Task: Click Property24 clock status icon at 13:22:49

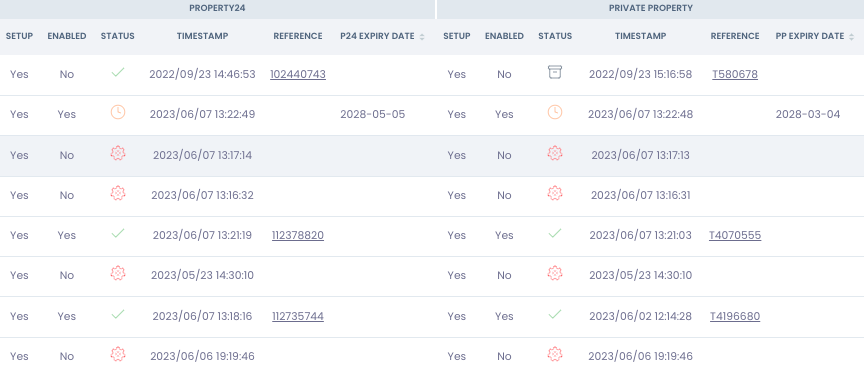Action: click(118, 112)
